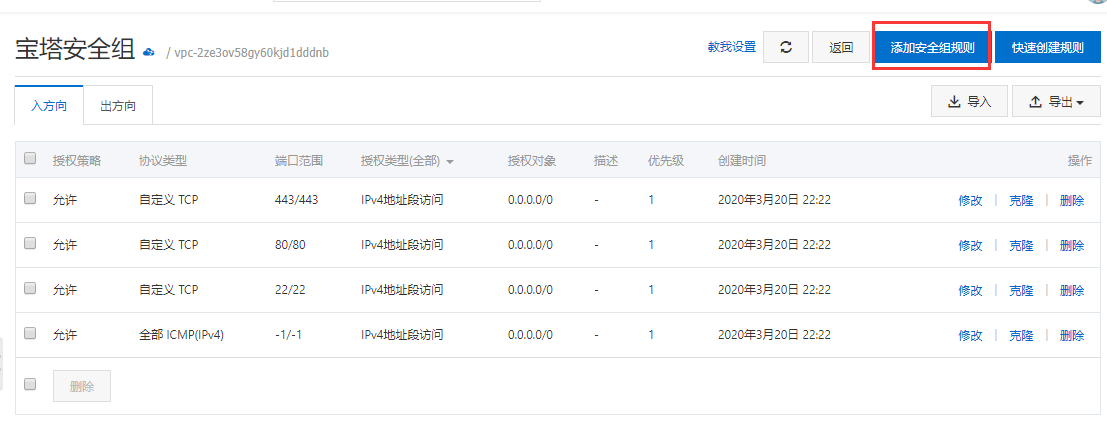Image resolution: width=1107 pixels, height=444 pixels.
Task: Check the bottom checkbox beside the 删除 button
Action: click(x=30, y=384)
